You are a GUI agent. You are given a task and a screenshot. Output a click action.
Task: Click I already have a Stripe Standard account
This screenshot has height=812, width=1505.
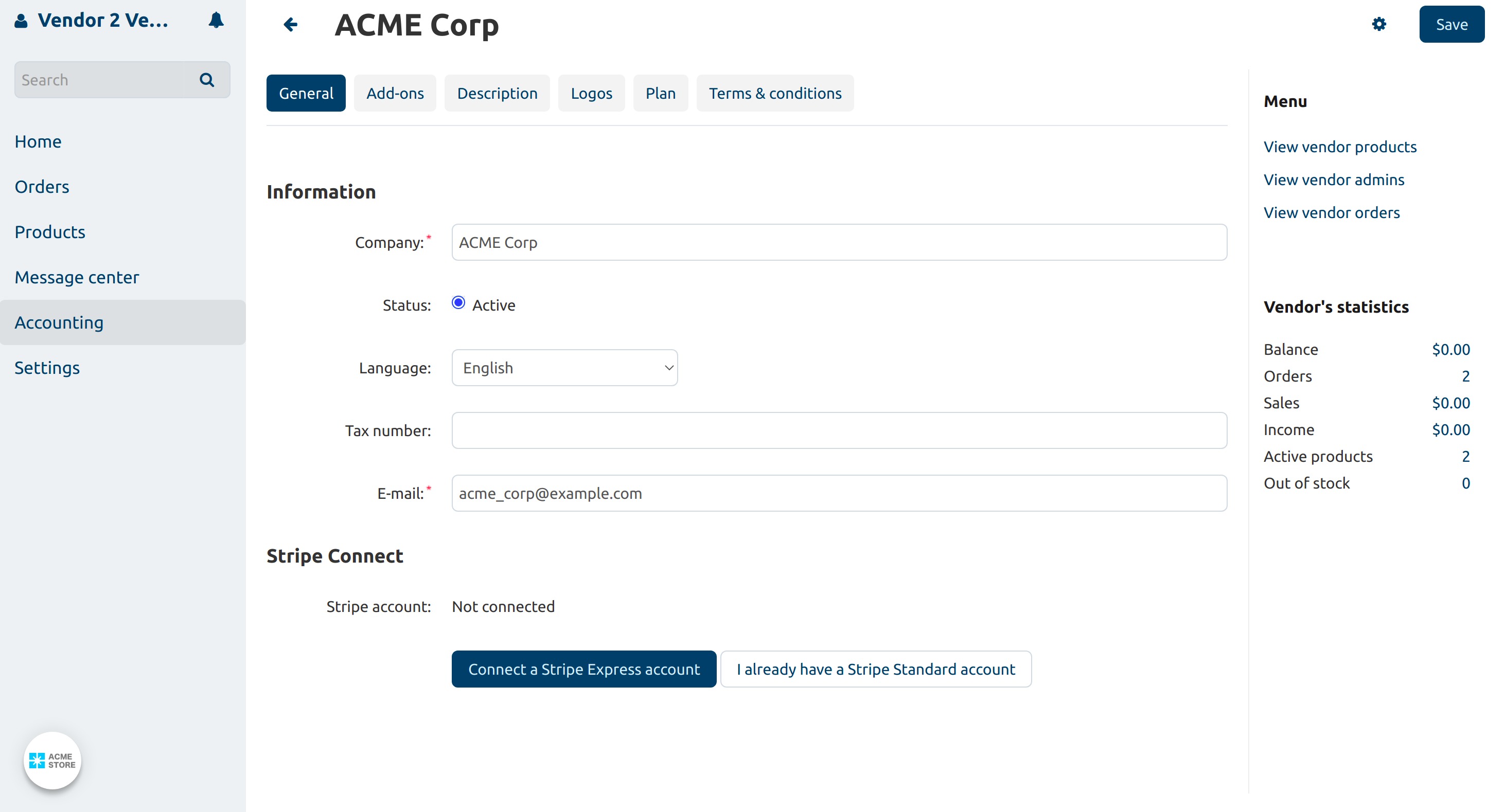point(875,669)
